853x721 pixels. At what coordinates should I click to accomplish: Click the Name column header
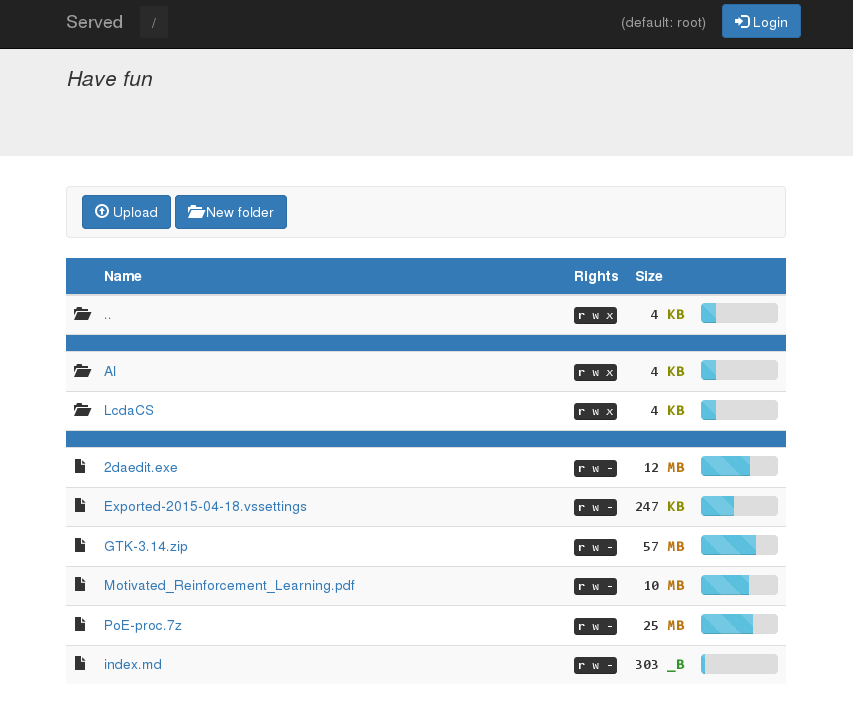123,276
